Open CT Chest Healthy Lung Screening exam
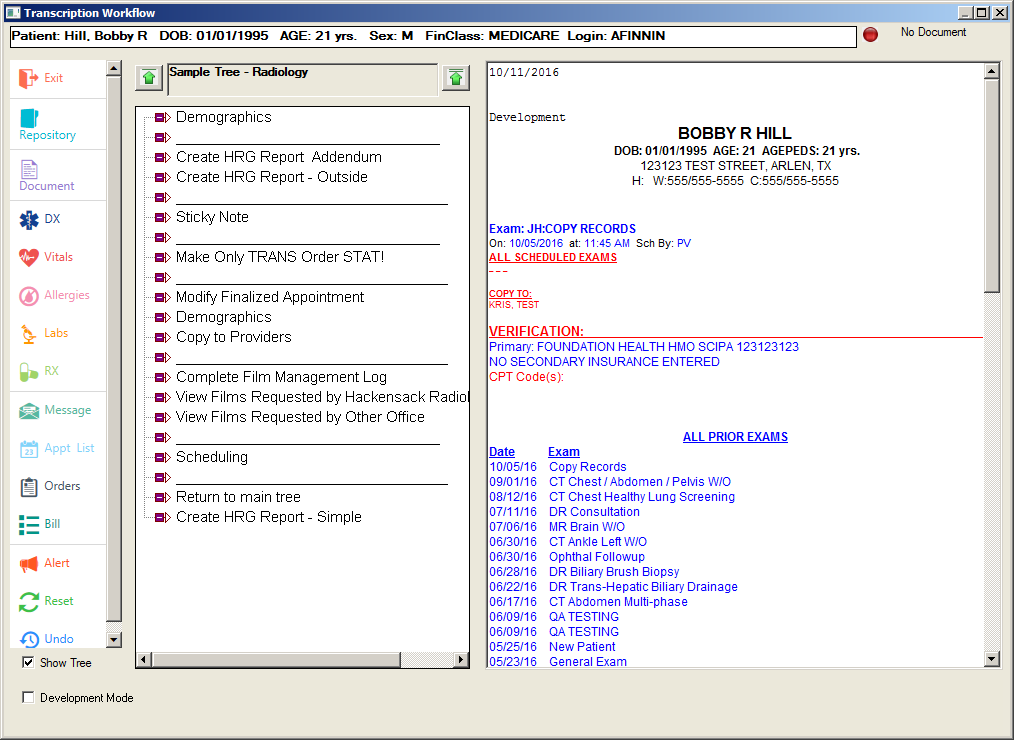The image size is (1014, 740). [x=641, y=497]
